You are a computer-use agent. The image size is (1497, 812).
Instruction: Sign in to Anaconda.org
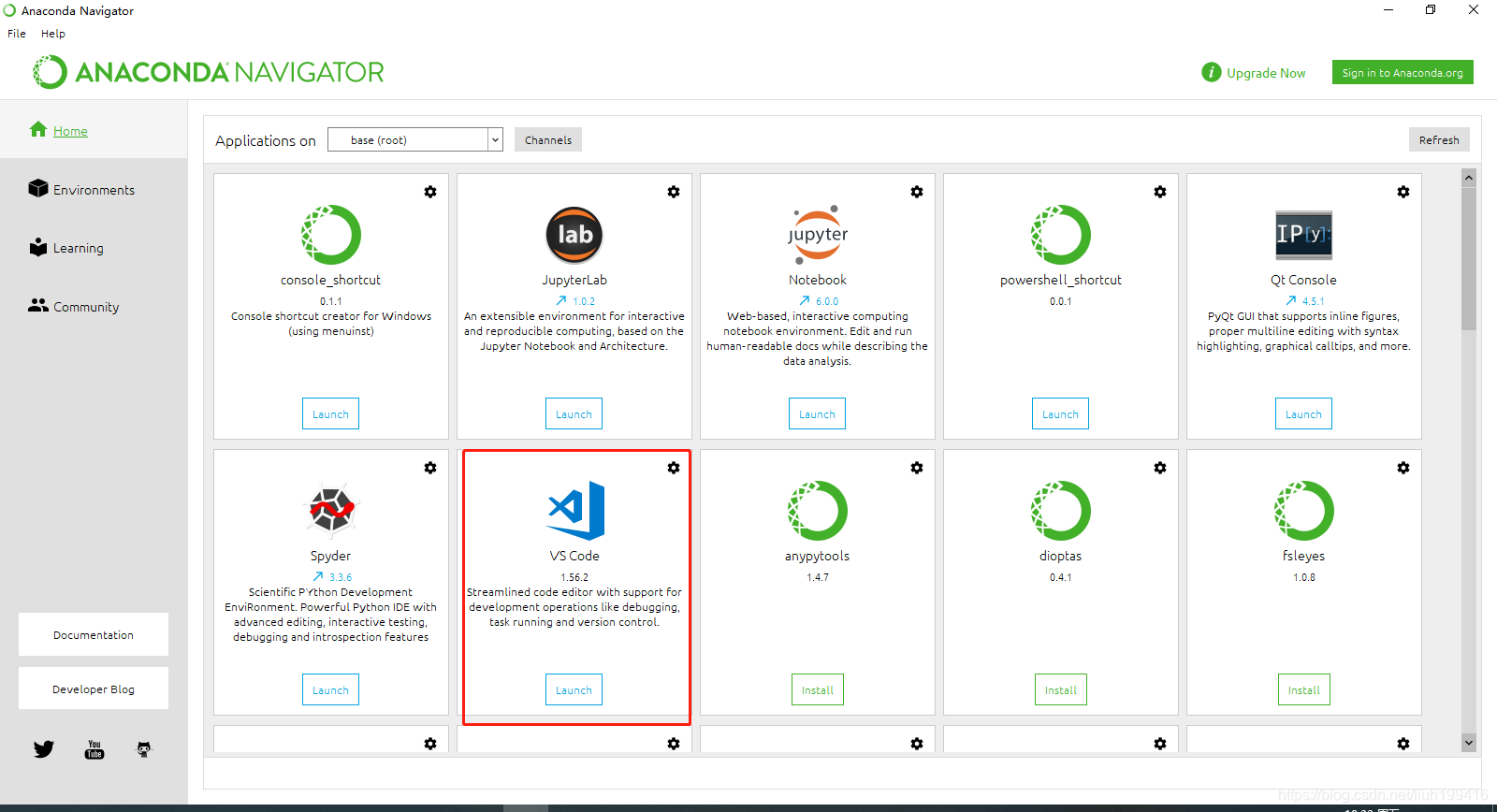point(1403,72)
